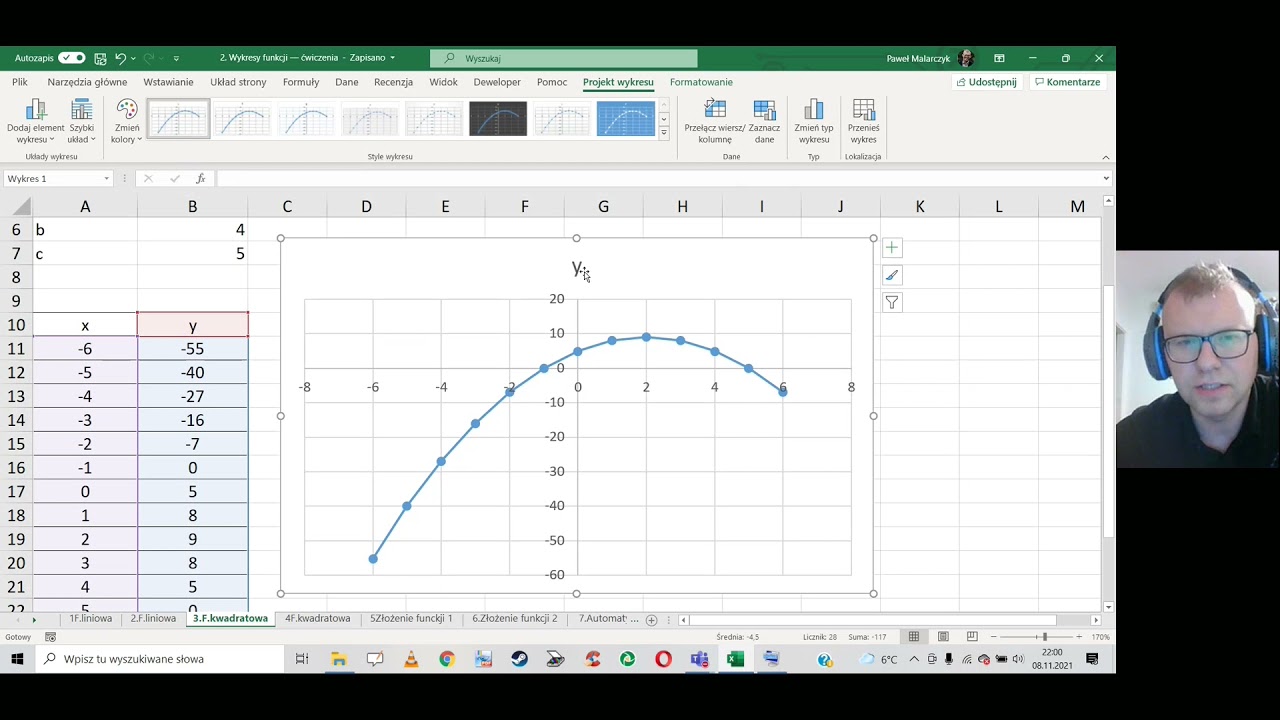Open Zaznacz dane dialog
Image resolution: width=1280 pixels, height=720 pixels.
tap(765, 122)
